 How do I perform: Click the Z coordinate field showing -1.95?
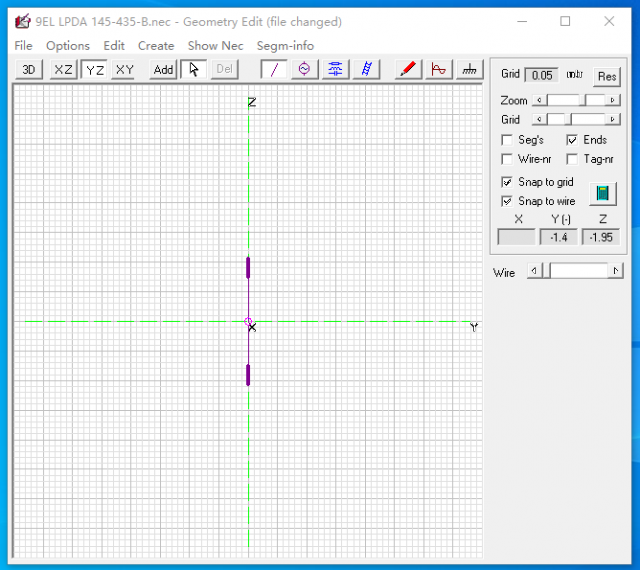pyautogui.click(x=601, y=237)
